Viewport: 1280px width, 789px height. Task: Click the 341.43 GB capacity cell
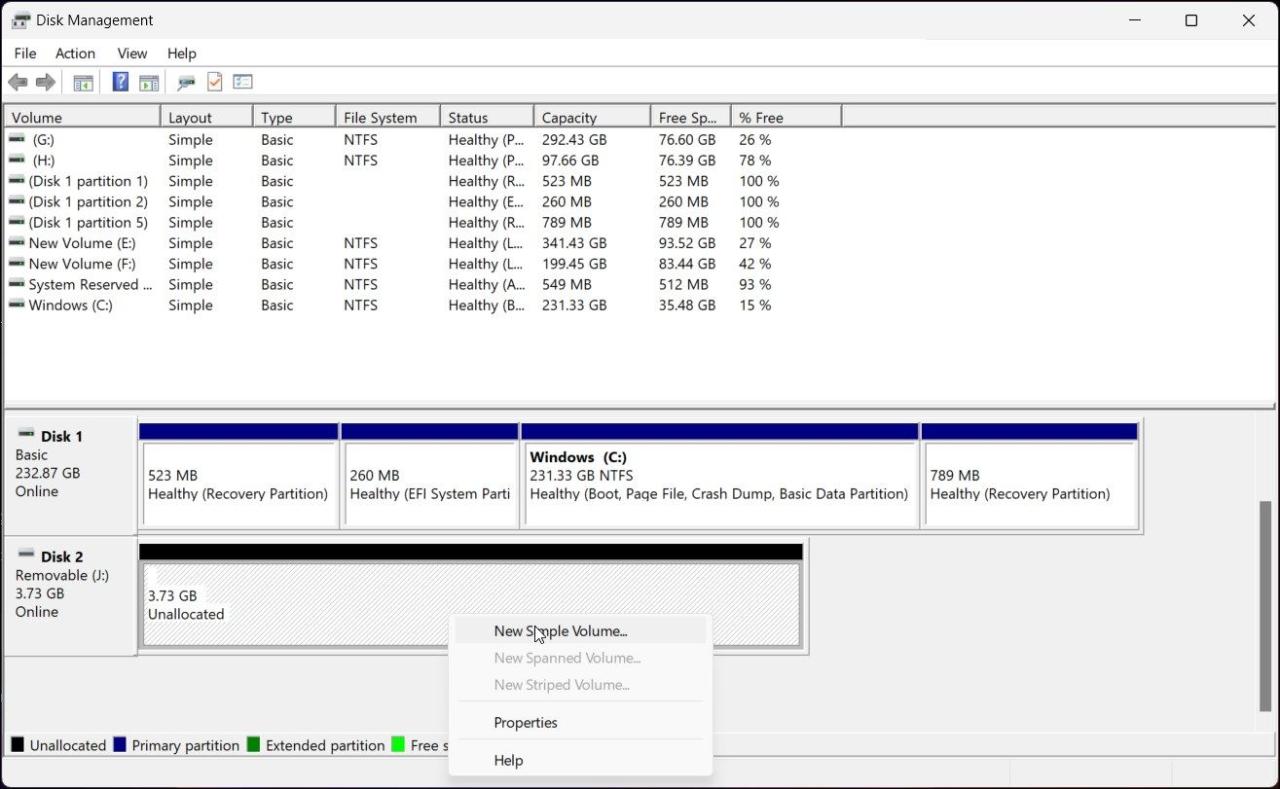[x=574, y=243]
